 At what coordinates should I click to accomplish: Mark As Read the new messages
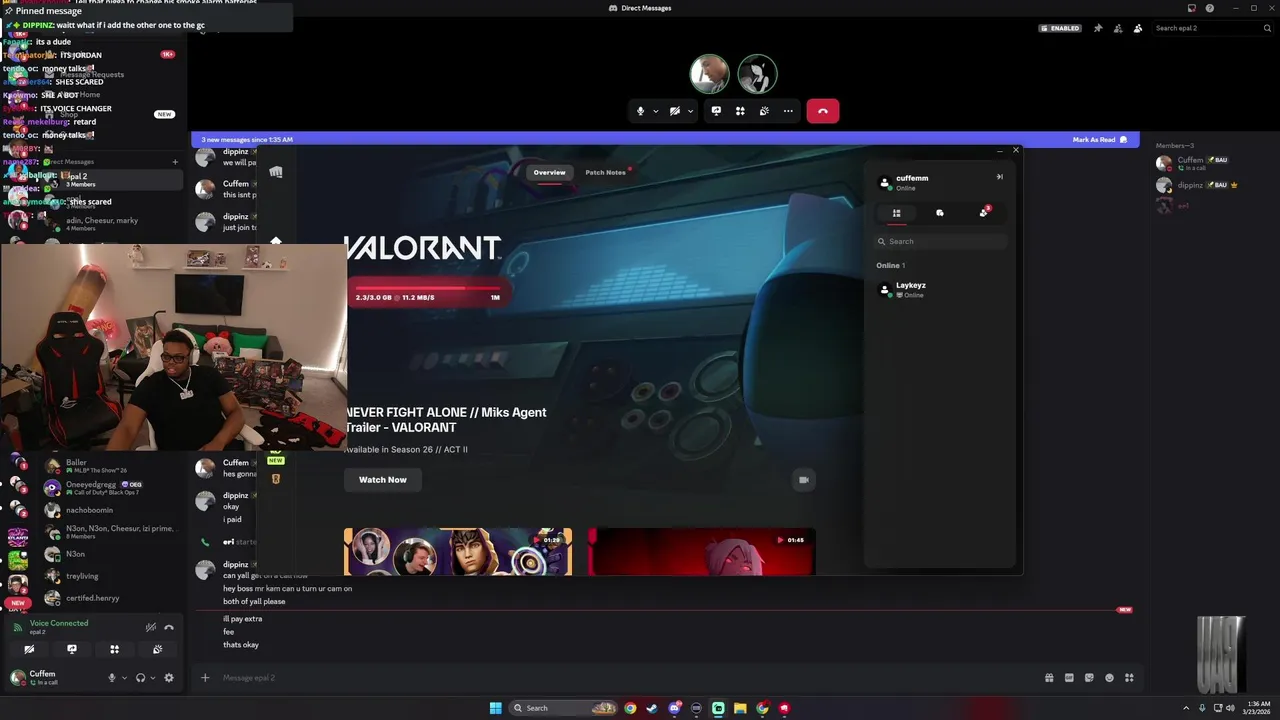pyautogui.click(x=1099, y=140)
